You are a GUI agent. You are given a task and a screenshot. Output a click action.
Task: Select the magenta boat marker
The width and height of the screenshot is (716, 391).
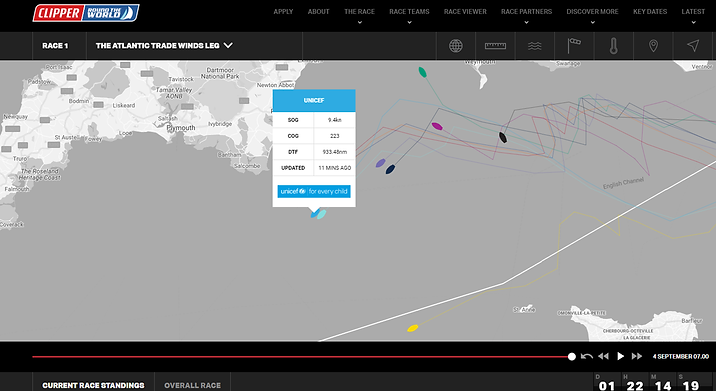tap(437, 126)
